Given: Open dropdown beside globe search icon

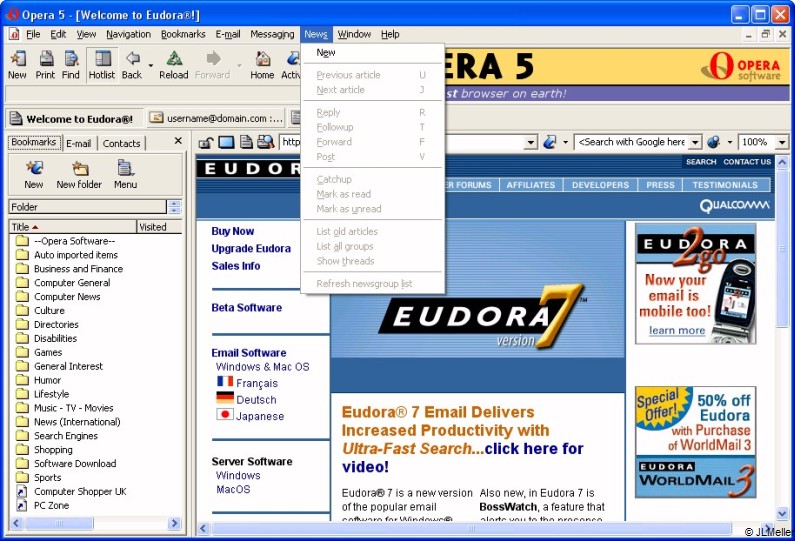Looking at the screenshot, I should pyautogui.click(x=730, y=142).
